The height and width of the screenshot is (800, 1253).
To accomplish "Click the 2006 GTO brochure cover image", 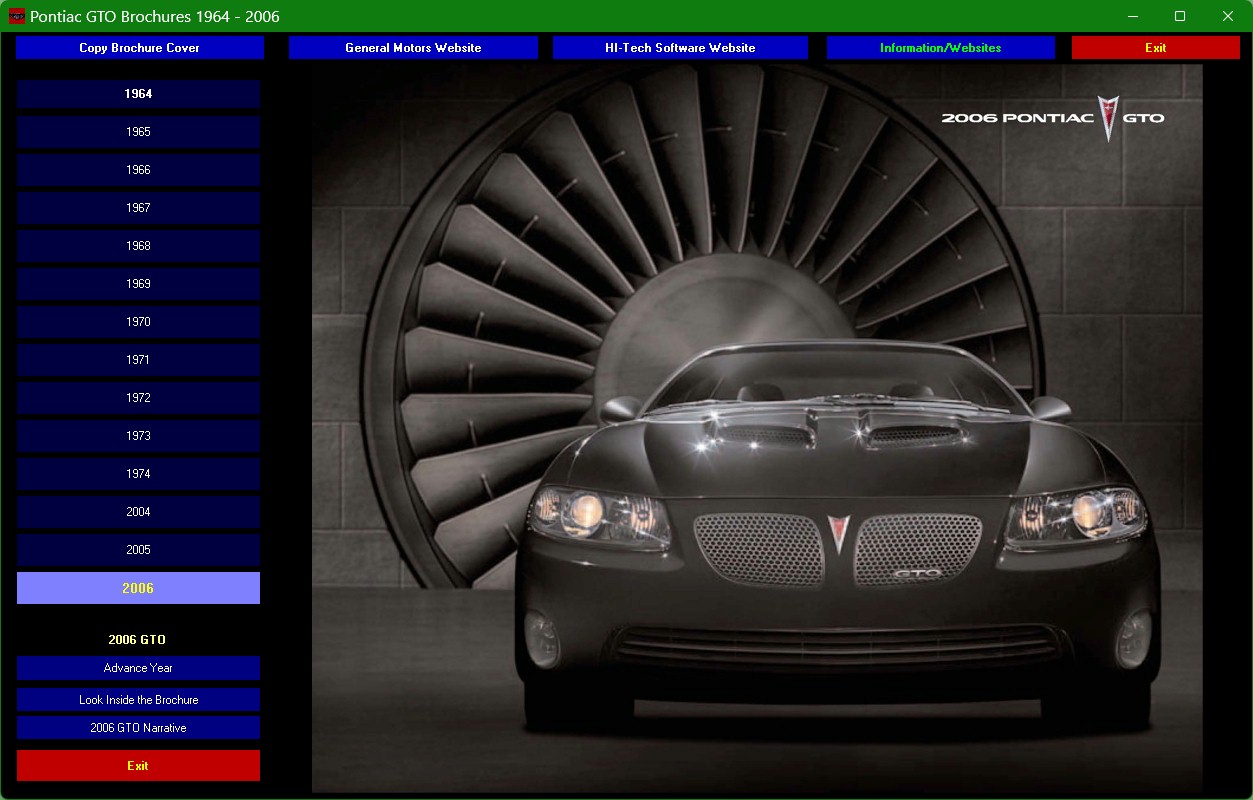I will (756, 428).
